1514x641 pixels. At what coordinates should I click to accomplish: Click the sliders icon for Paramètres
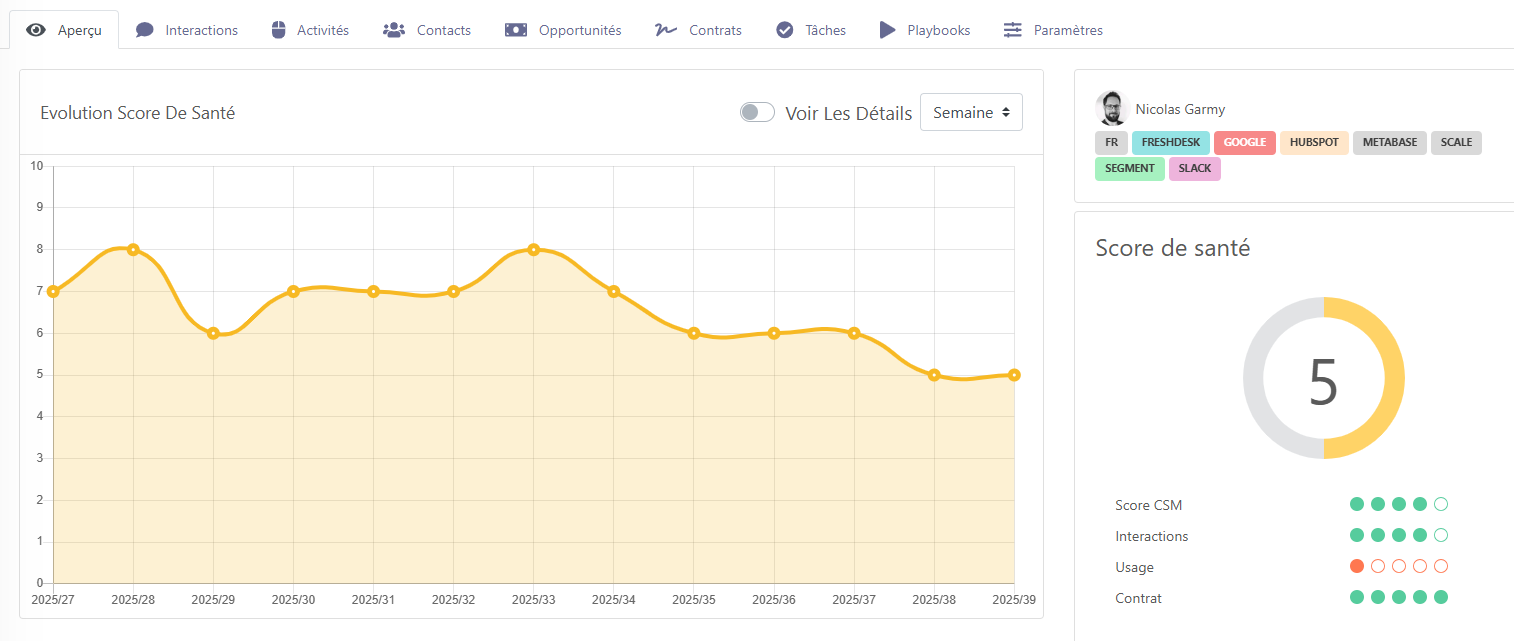point(1013,30)
